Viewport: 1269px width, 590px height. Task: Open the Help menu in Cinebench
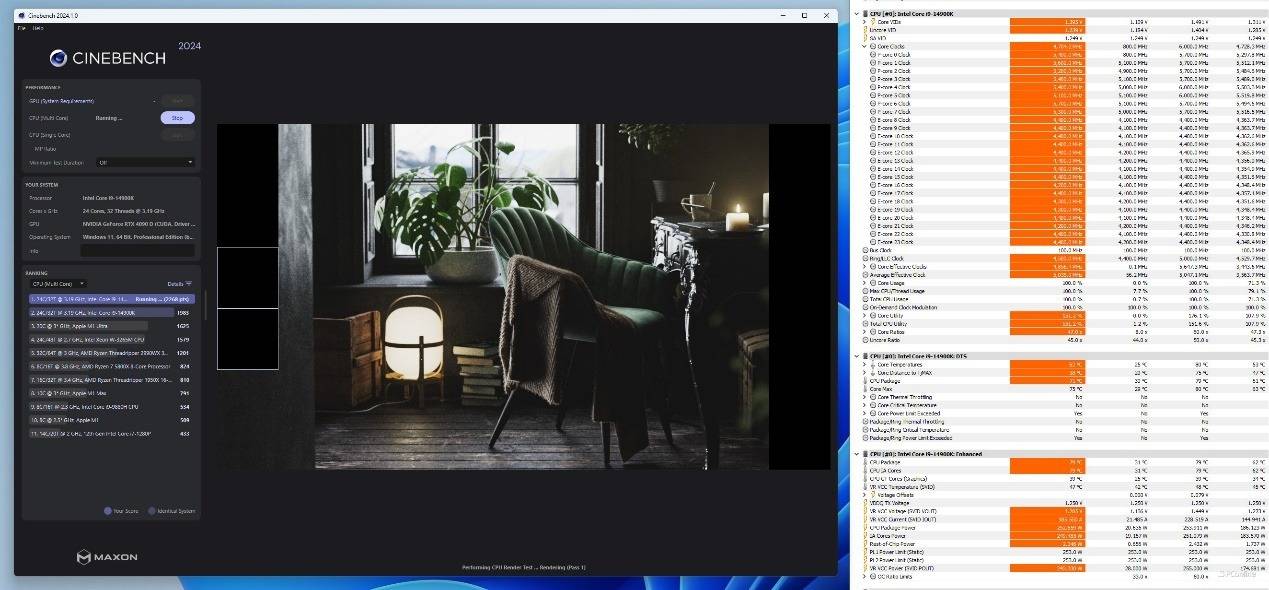pyautogui.click(x=38, y=28)
